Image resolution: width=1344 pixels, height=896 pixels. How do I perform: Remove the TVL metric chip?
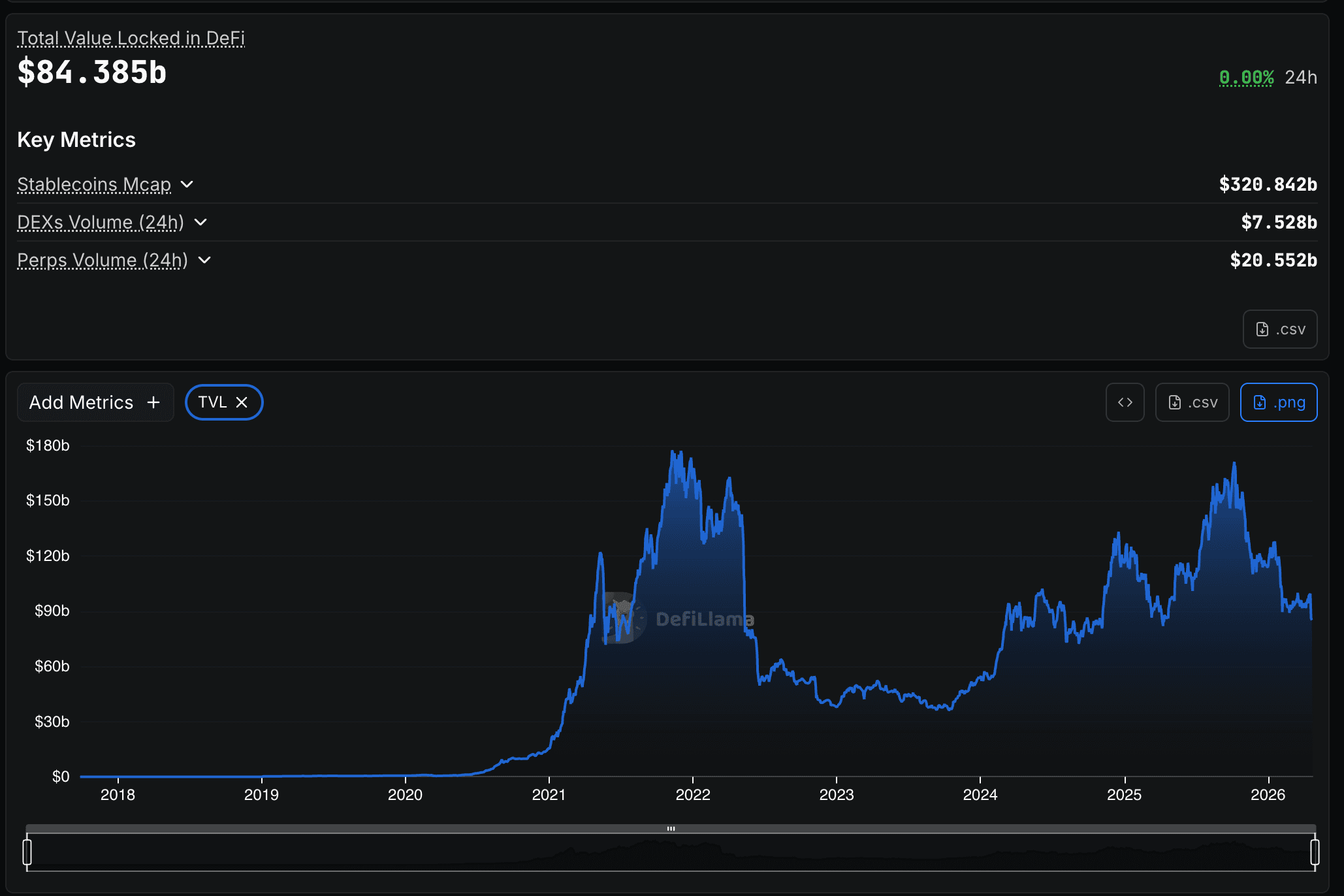tap(242, 402)
